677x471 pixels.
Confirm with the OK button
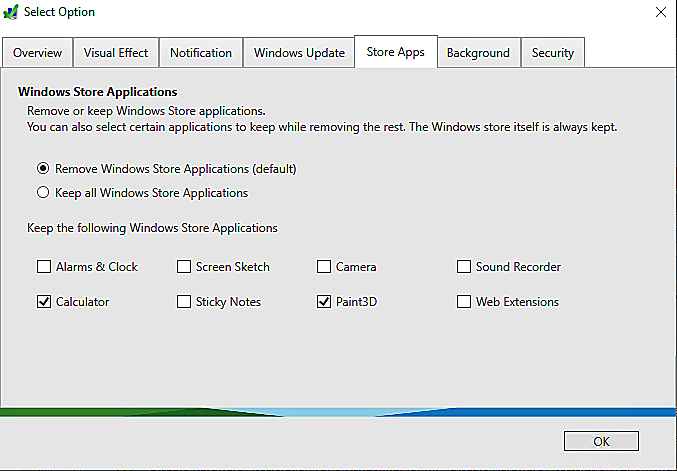[601, 441]
